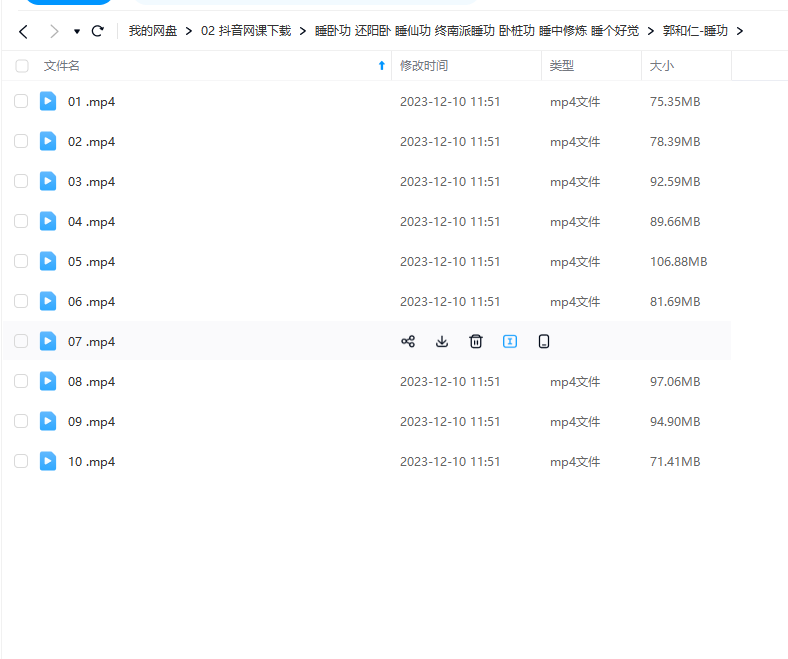Open the navigation history dropdown triangle
This screenshot has height=659, width=788.
click(77, 32)
